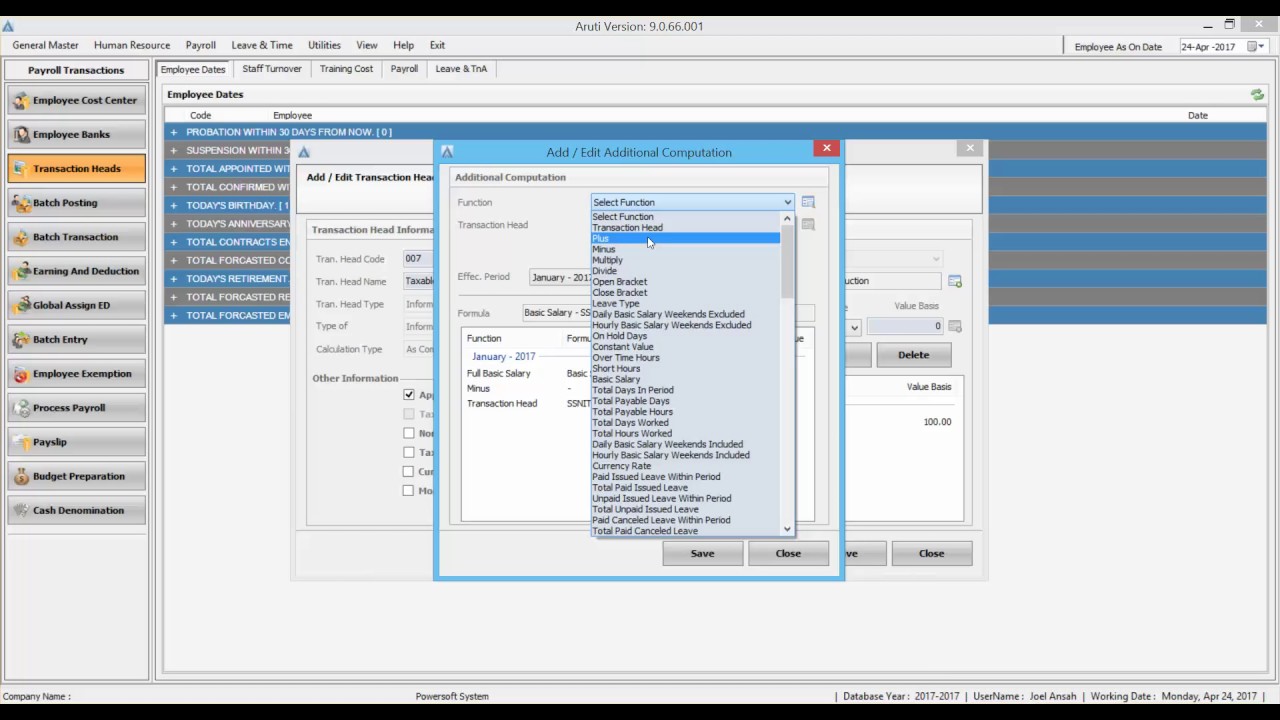1280x720 pixels.
Task: Click the refresh icon in Employee Dates
Action: coord(1257,95)
